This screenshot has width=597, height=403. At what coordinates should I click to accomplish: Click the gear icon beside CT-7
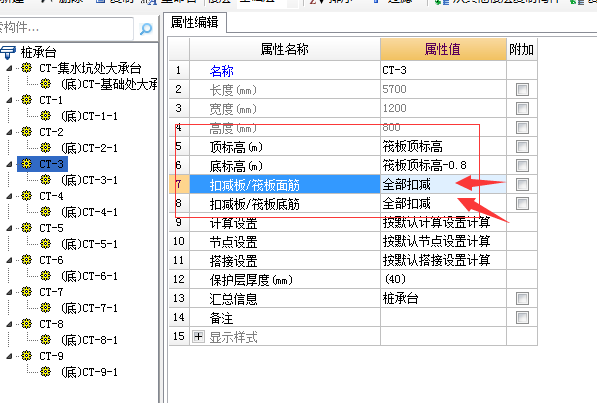(x=26, y=292)
